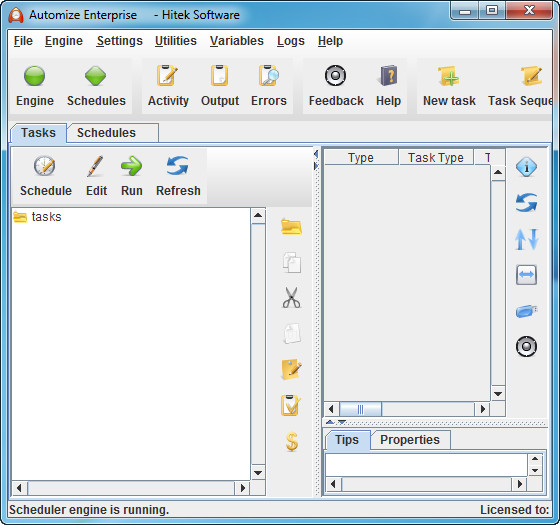The image size is (560, 525).
Task: Click the up-down sort arrows icon
Action: point(526,239)
